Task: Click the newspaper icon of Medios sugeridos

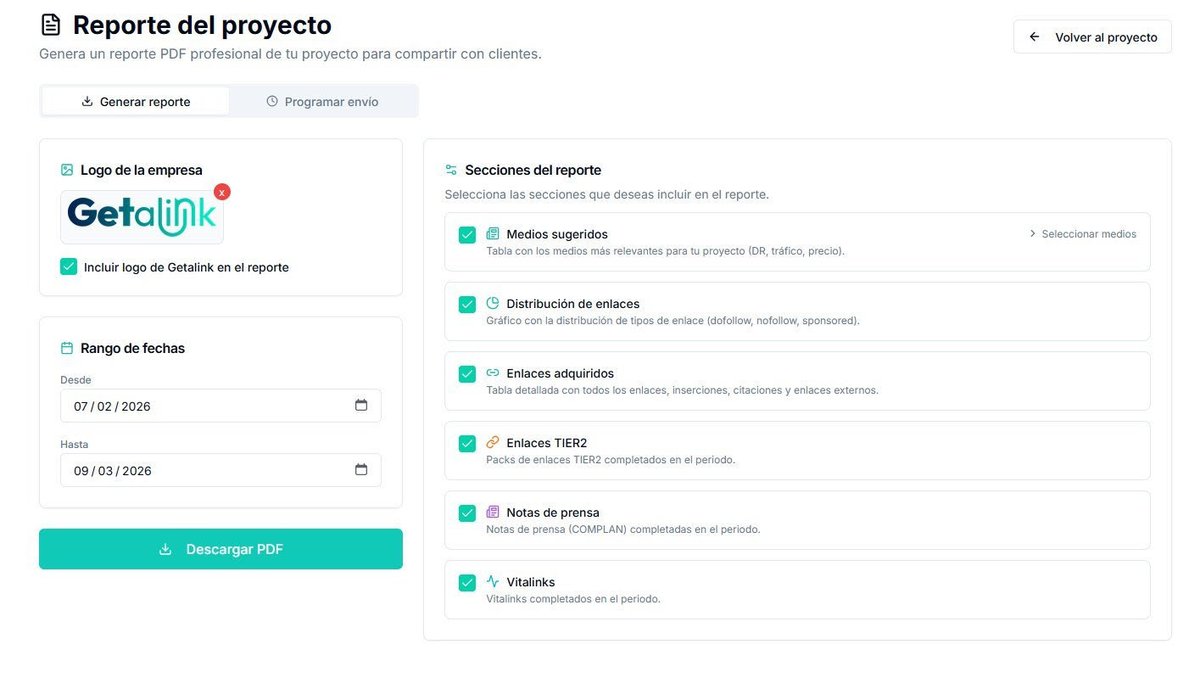Action: click(x=492, y=234)
